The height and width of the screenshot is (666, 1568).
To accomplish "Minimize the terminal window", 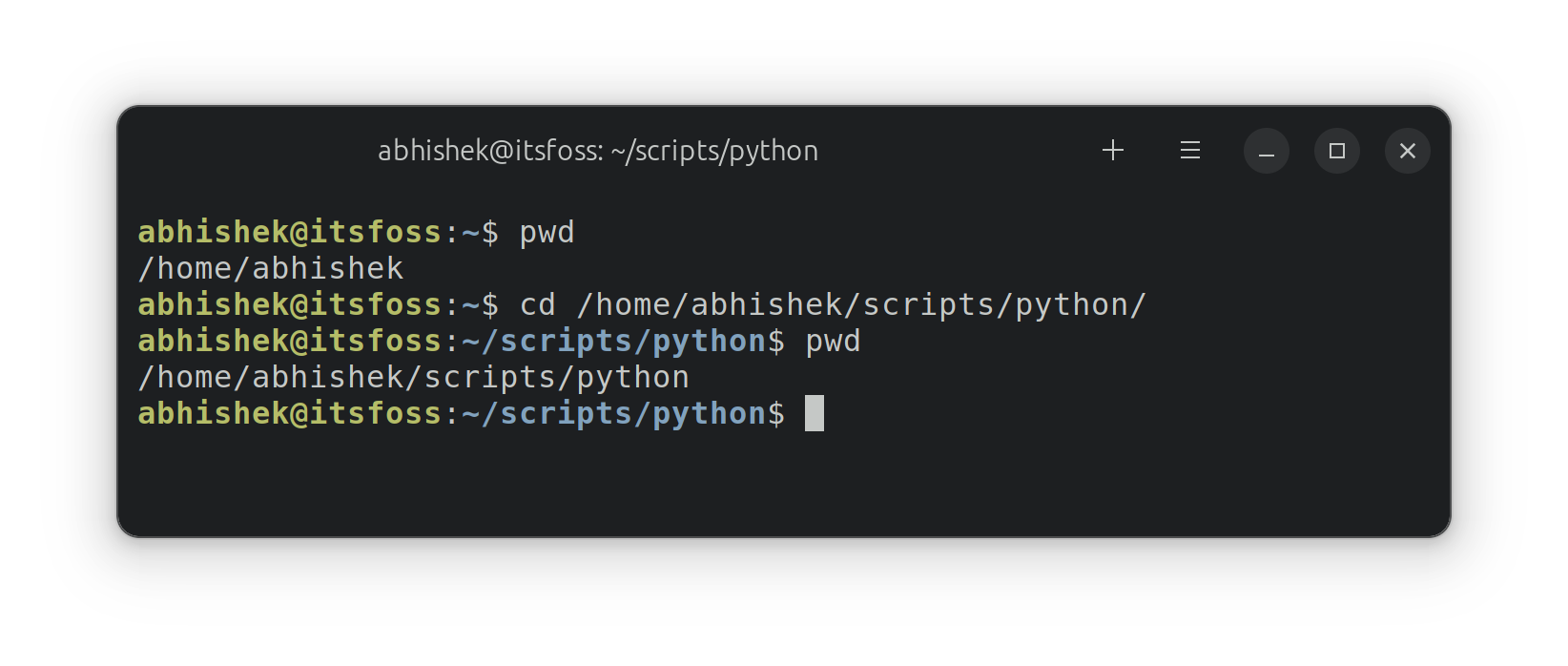I will coord(1266,150).
